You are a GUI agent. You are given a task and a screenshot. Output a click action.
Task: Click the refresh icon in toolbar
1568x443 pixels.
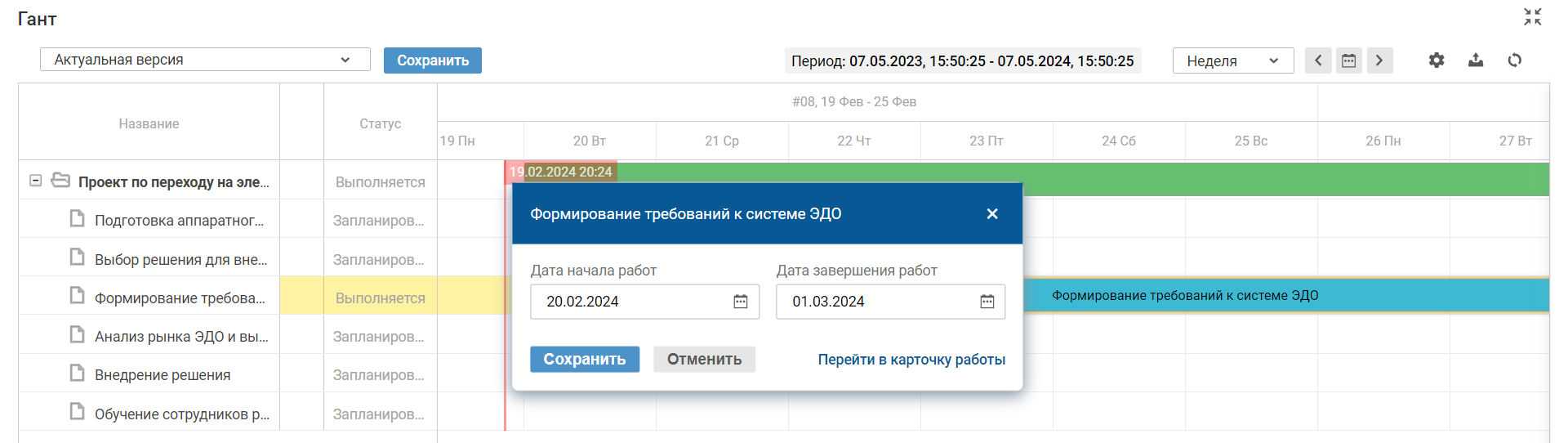coord(1515,60)
